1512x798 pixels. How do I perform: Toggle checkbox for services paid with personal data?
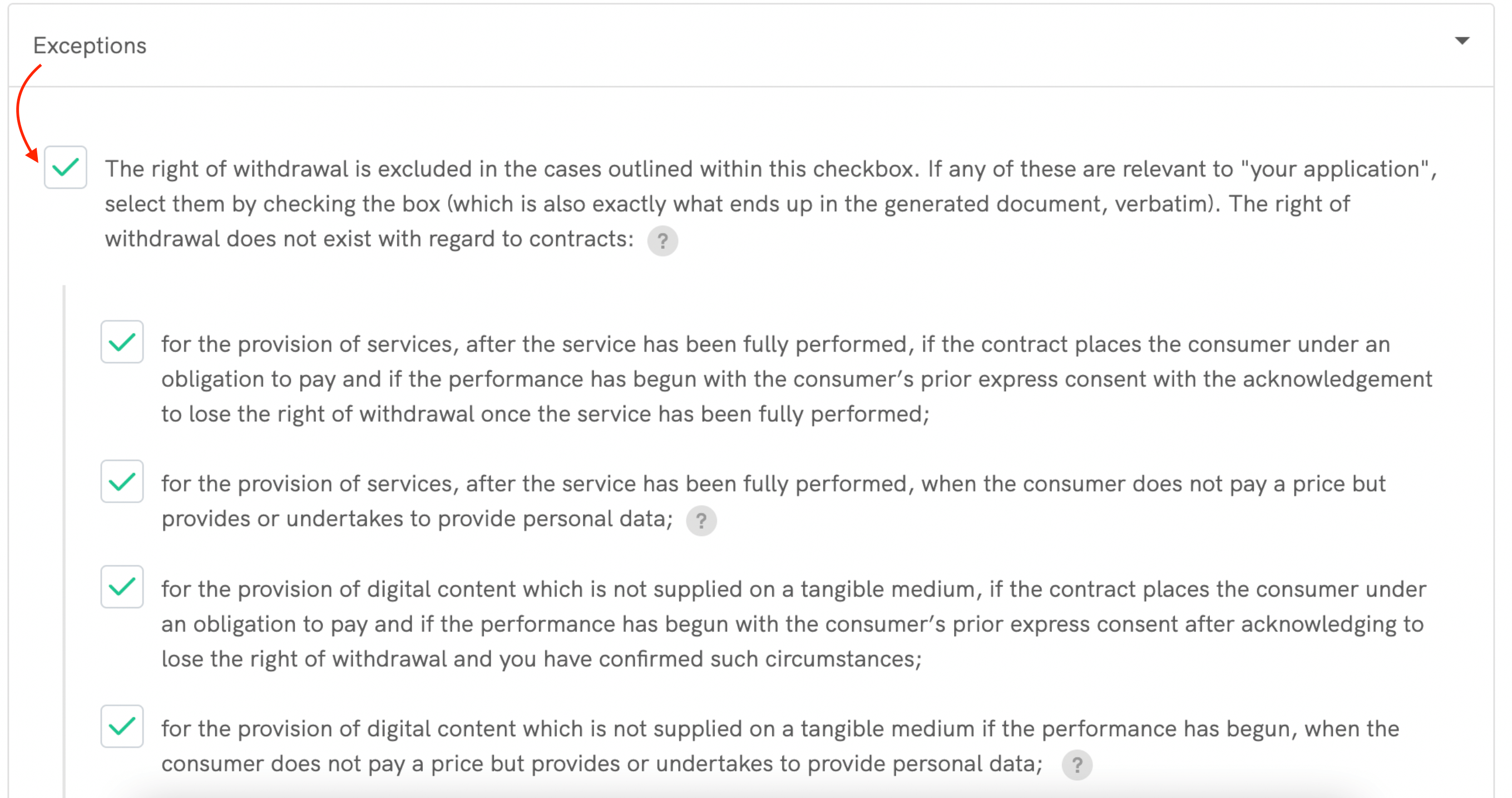pos(122,482)
